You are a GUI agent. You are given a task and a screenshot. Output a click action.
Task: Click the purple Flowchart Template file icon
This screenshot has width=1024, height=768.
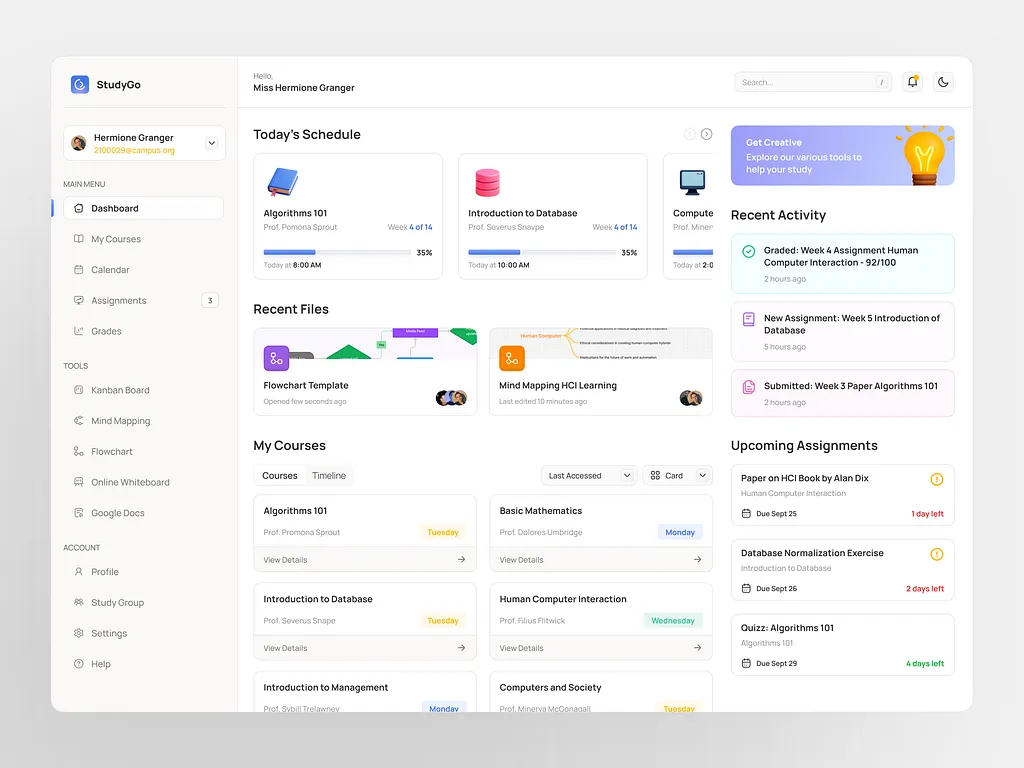(x=276, y=359)
